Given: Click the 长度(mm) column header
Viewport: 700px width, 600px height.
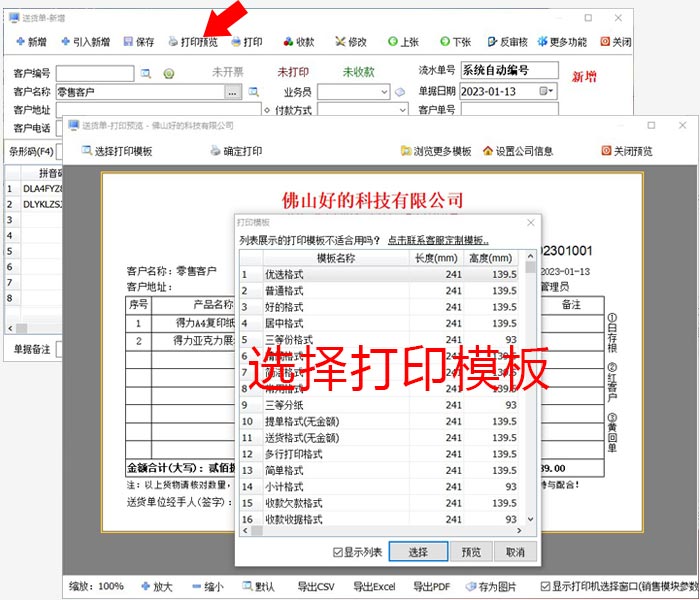Looking at the screenshot, I should pos(436,258).
